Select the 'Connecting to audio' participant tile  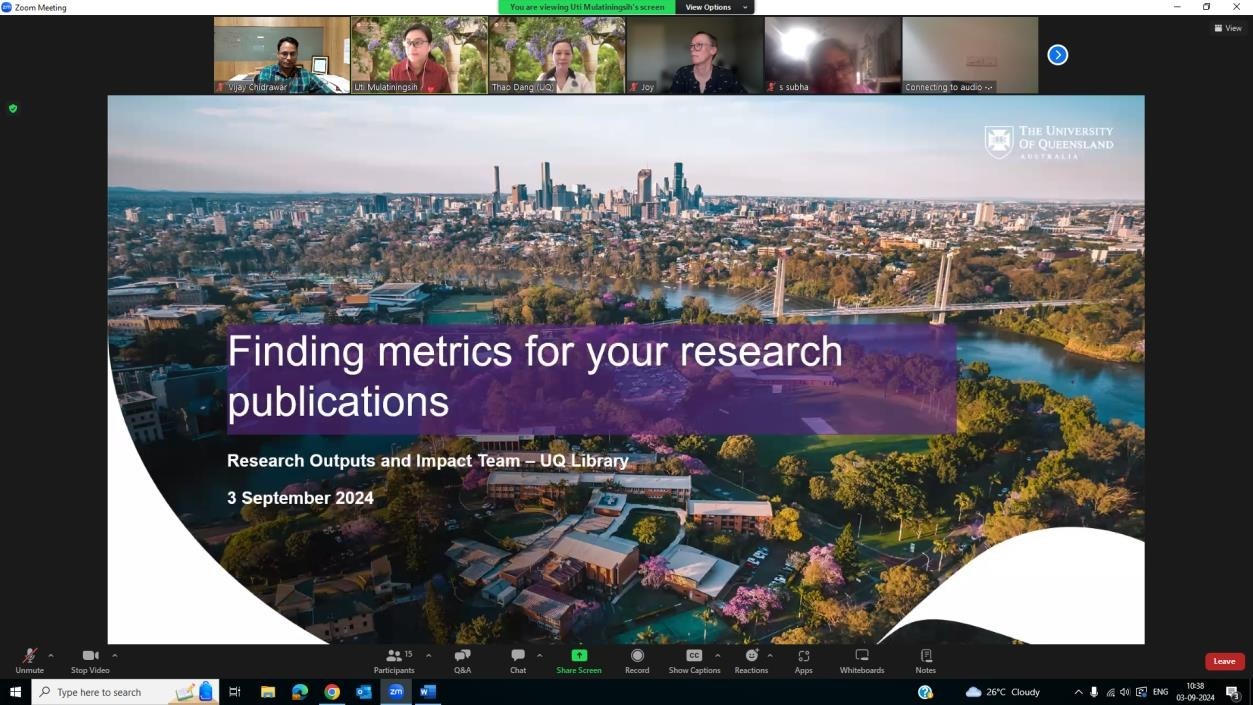971,55
